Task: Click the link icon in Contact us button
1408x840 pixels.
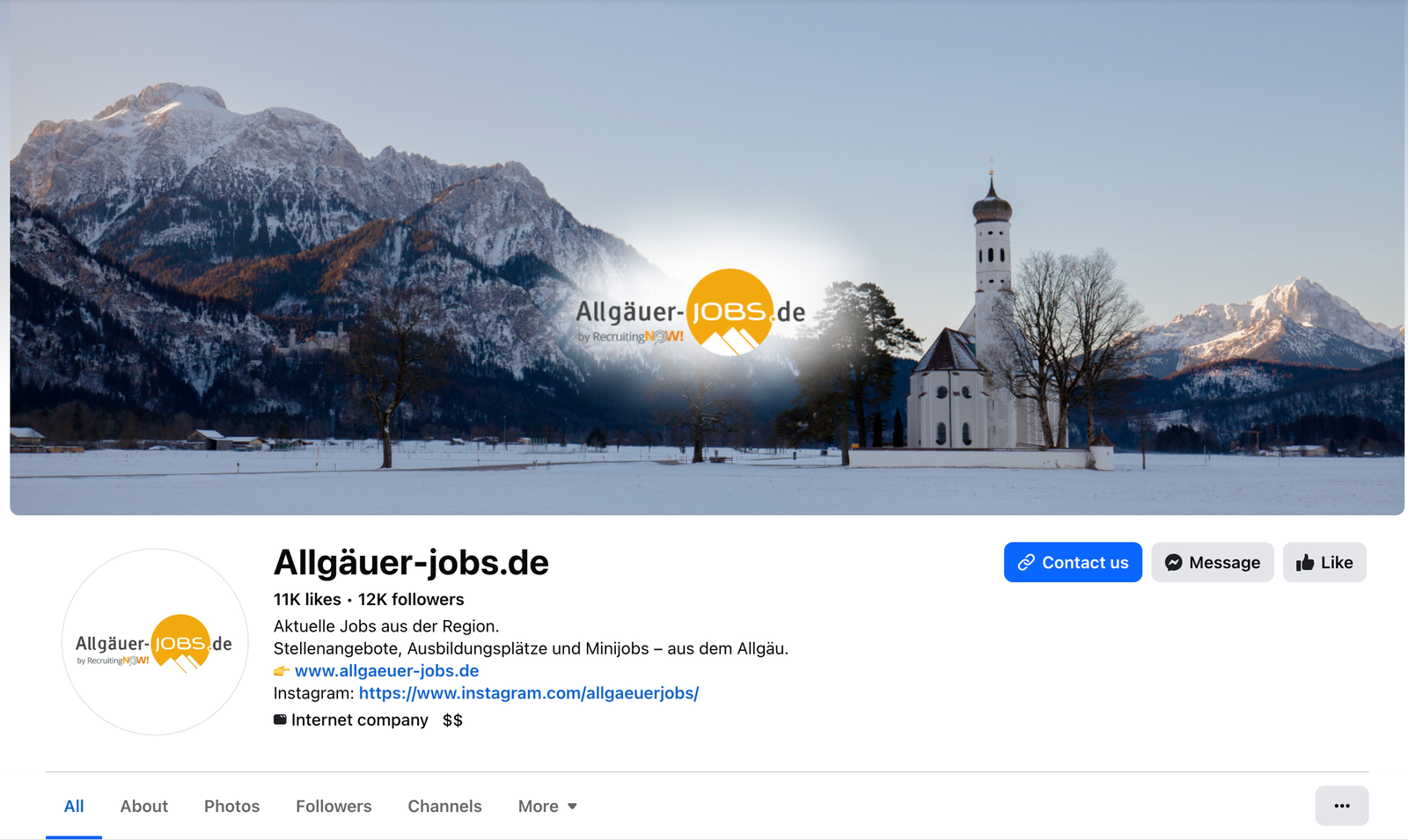Action: (1026, 562)
